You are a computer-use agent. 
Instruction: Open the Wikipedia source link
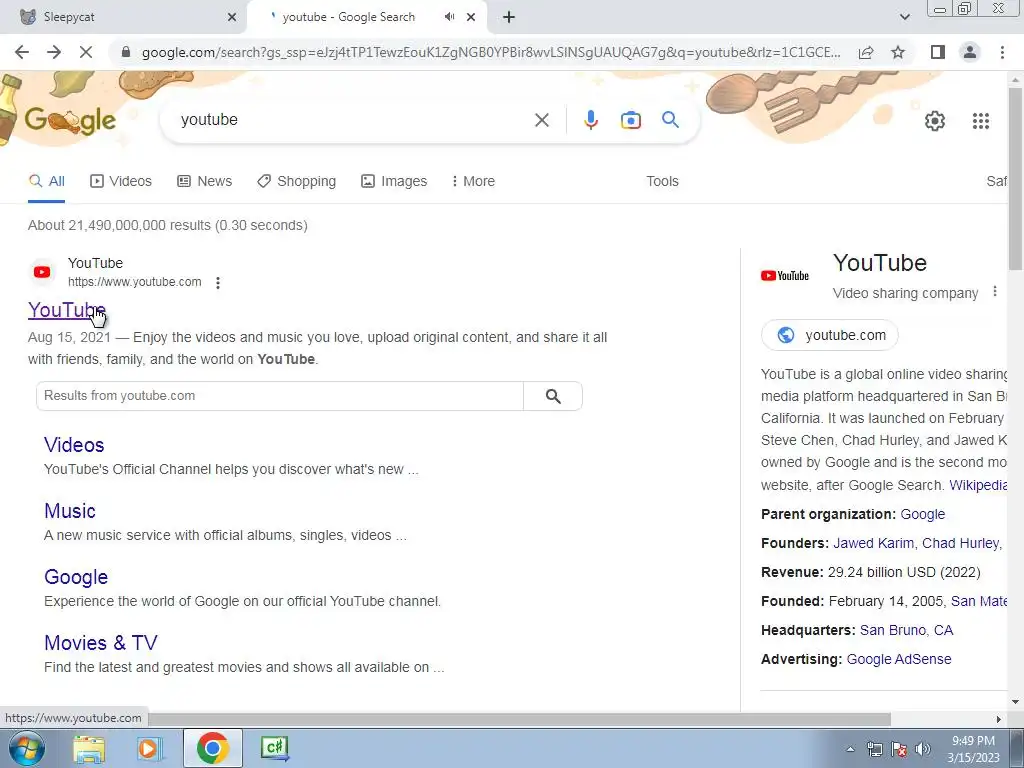point(978,485)
